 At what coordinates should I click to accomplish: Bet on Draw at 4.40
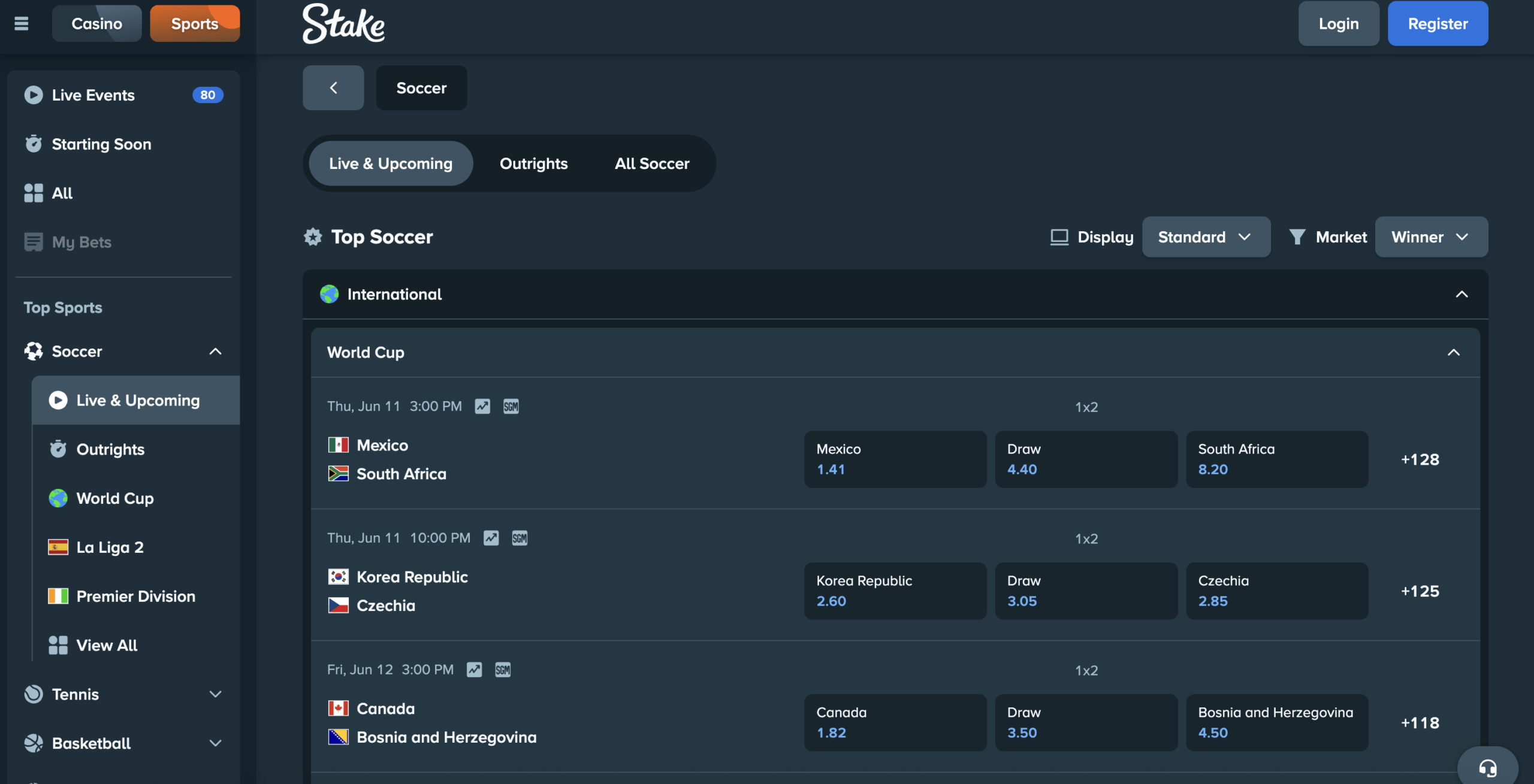tap(1086, 459)
